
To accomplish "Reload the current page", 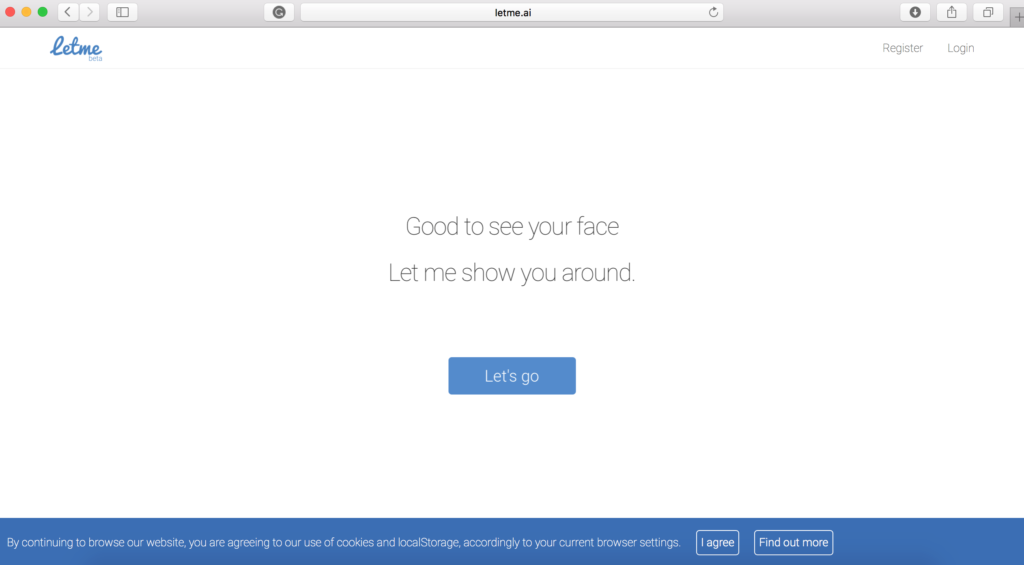I will [x=713, y=12].
